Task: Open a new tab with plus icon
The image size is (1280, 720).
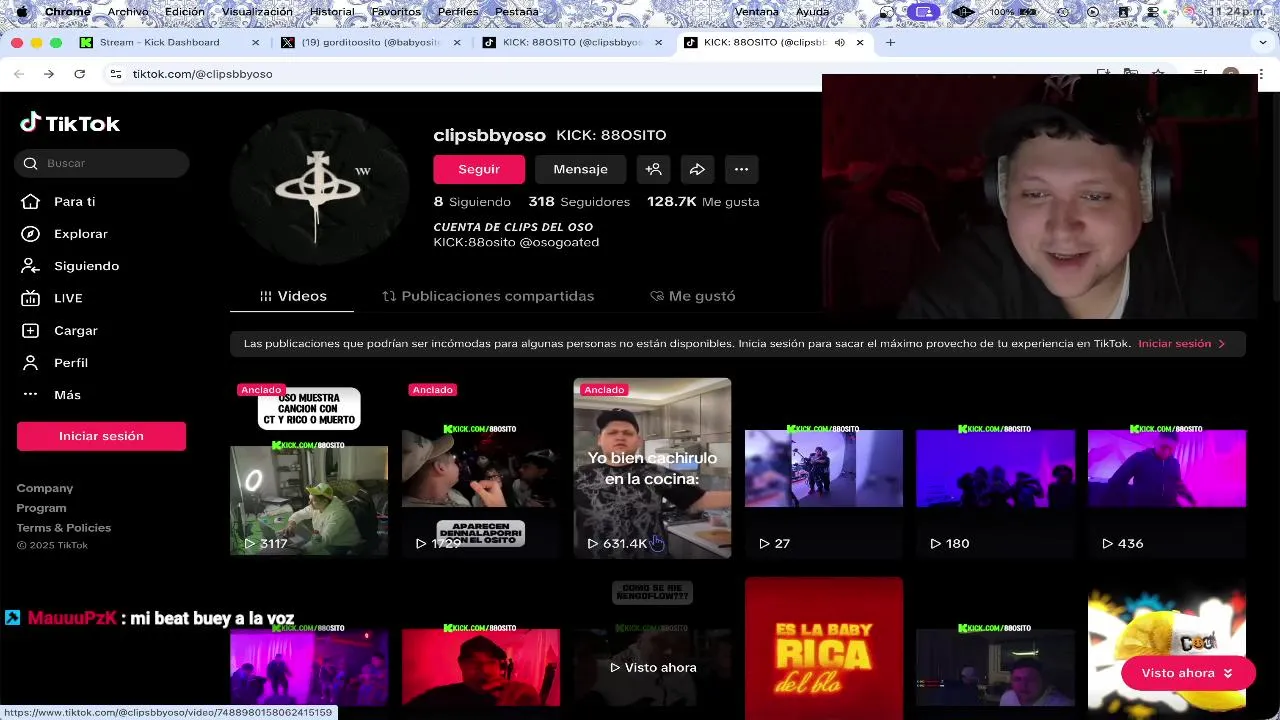Action: pos(890,43)
